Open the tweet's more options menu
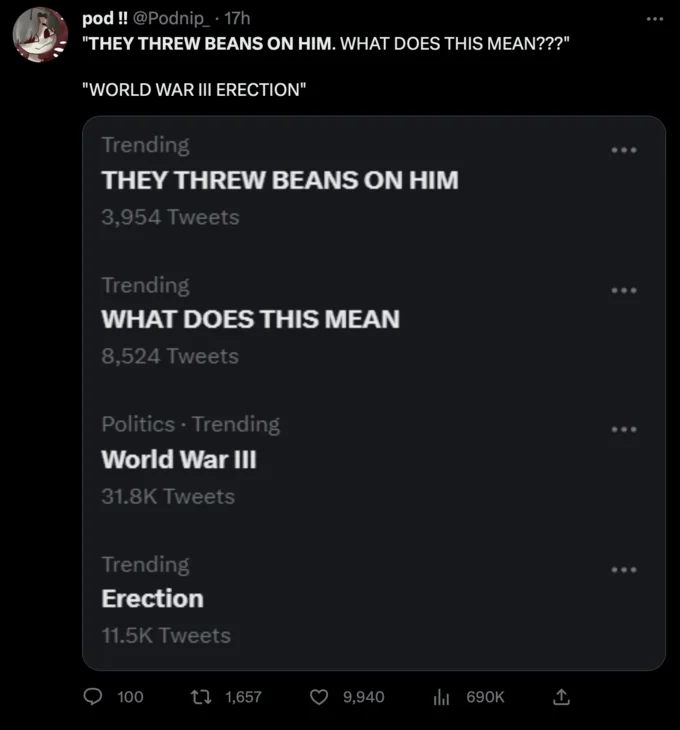 coord(654,19)
